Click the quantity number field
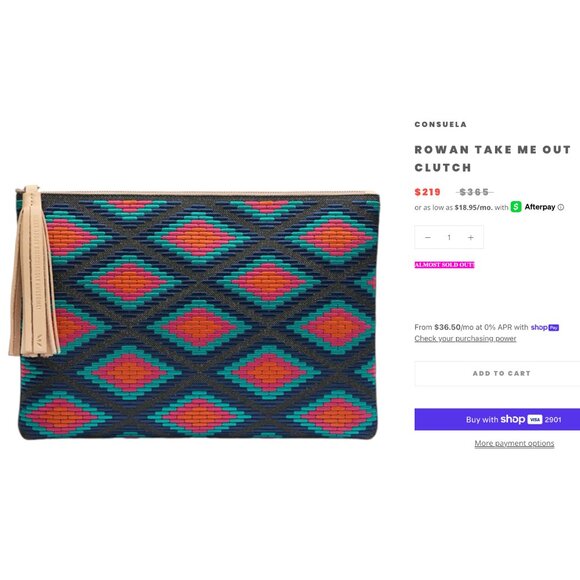The width and height of the screenshot is (580, 580). [449, 237]
